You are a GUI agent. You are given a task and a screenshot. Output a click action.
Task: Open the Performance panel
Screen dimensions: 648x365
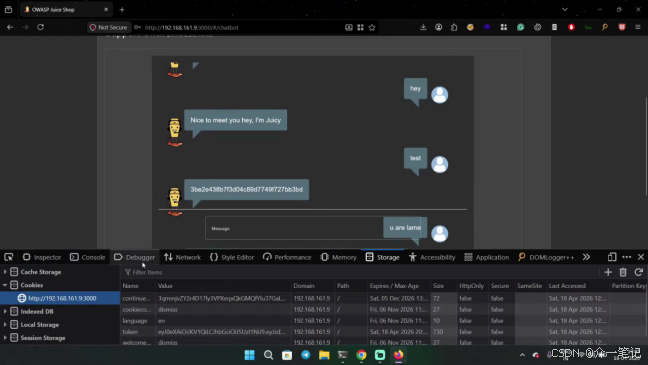[x=287, y=257]
